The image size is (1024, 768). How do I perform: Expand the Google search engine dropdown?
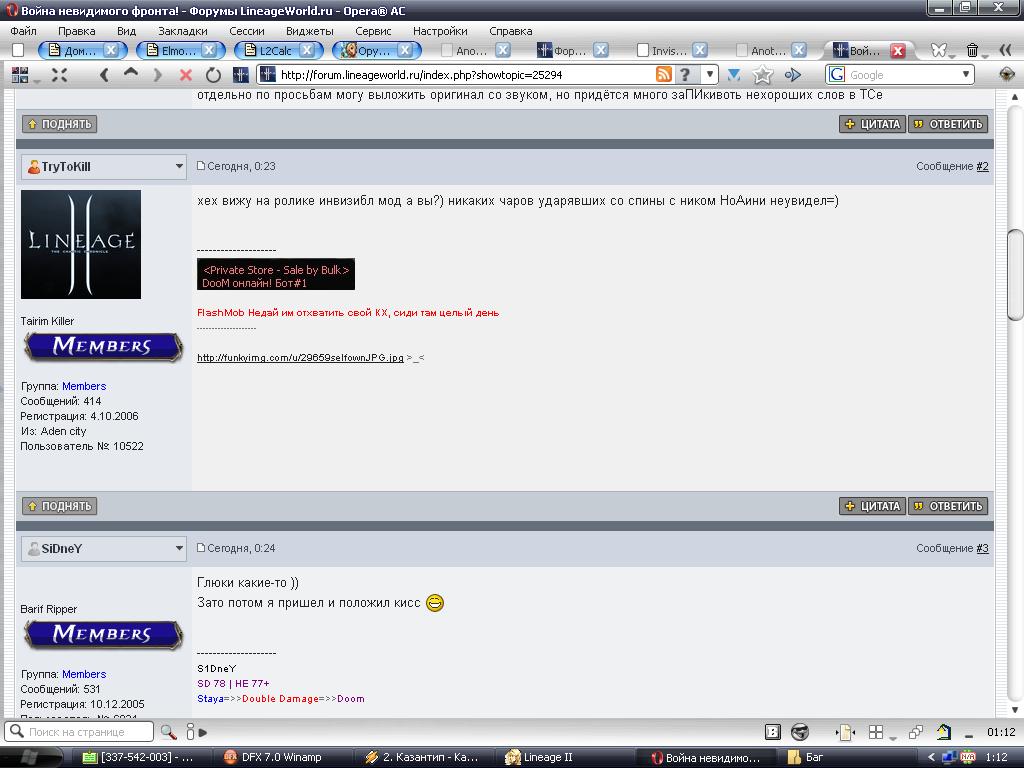tap(966, 75)
